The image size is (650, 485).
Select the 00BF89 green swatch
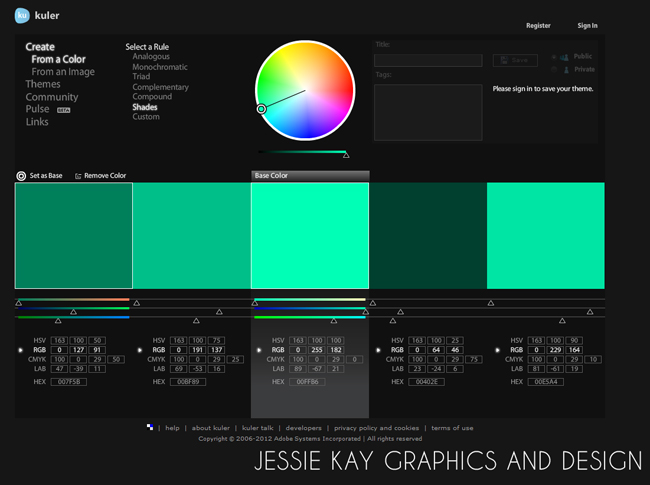[192, 235]
